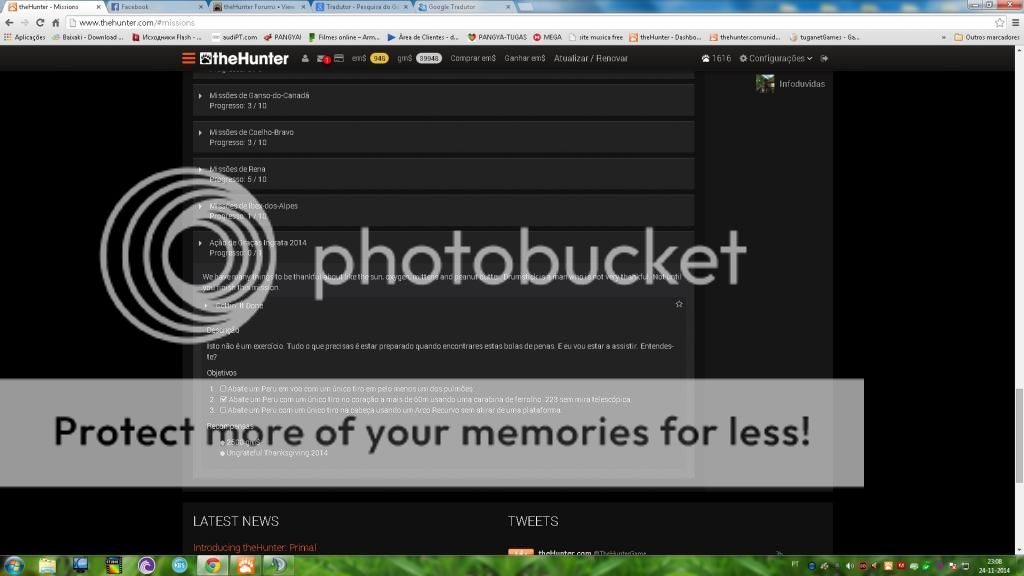Uncheck the .223 lever carbine objective checkbox
1024x576 pixels.
pyautogui.click(x=223, y=399)
